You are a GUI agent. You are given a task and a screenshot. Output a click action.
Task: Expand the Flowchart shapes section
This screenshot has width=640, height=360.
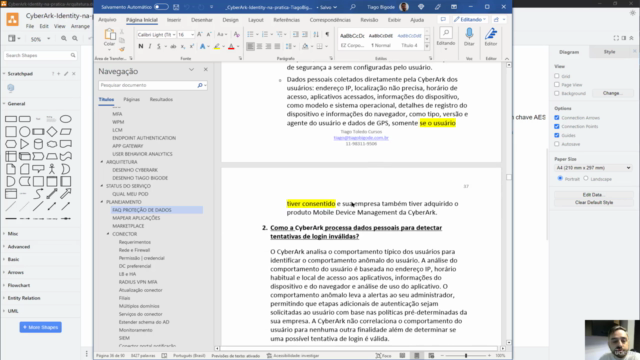pyautogui.click(x=18, y=285)
